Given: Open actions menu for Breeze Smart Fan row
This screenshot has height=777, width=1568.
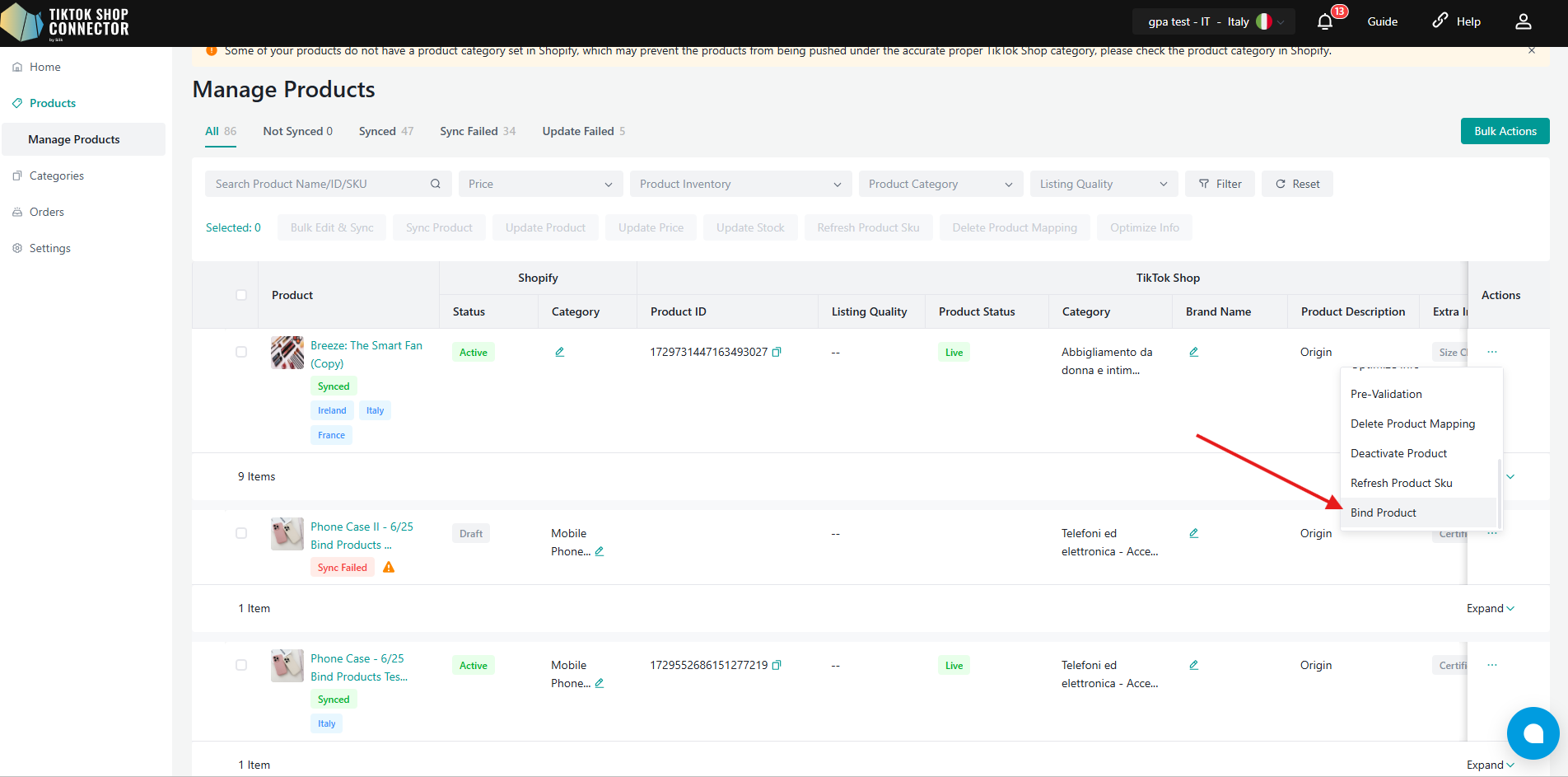Looking at the screenshot, I should [1492, 352].
